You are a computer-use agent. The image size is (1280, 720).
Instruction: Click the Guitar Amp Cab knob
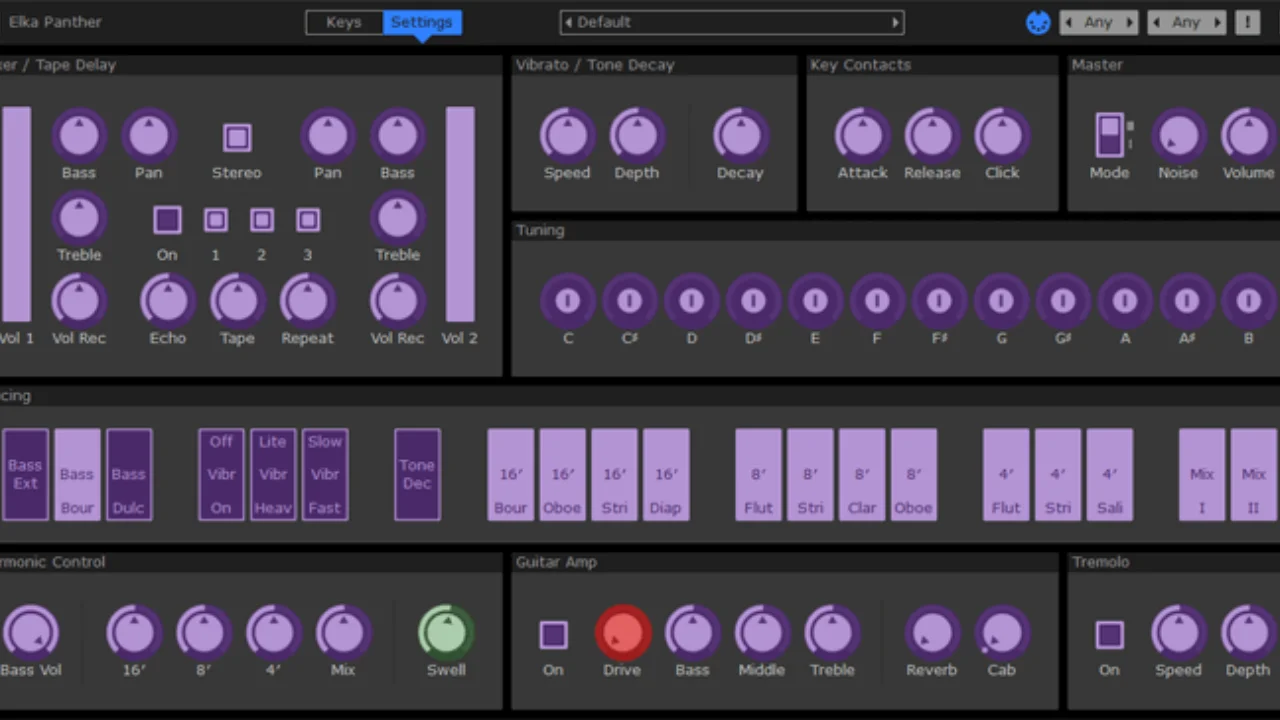point(1002,632)
